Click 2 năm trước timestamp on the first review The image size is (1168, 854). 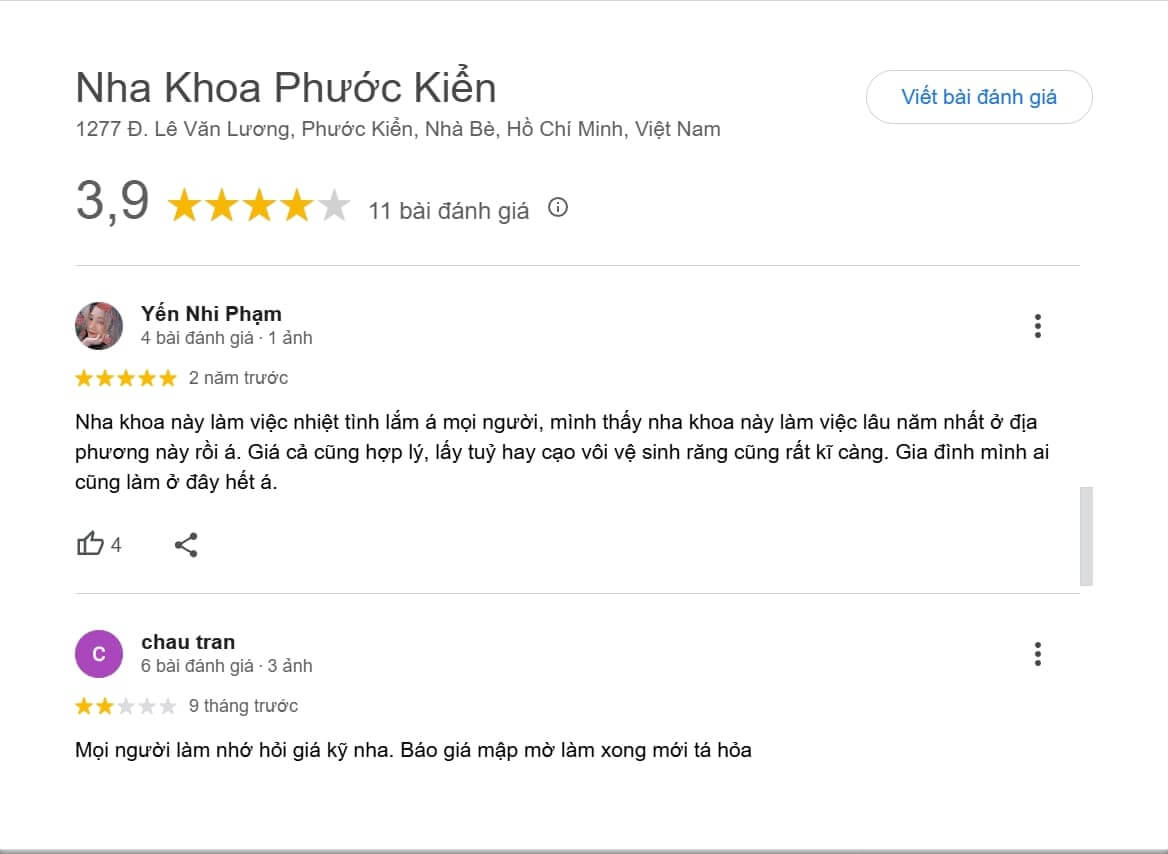click(x=237, y=378)
